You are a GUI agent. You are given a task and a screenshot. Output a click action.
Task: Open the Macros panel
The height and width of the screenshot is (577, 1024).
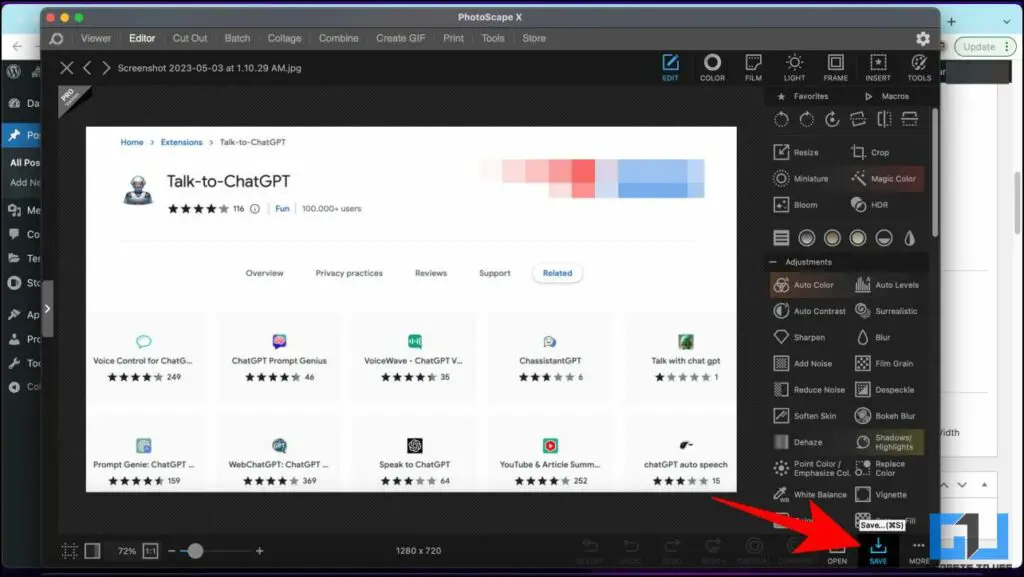pos(888,96)
